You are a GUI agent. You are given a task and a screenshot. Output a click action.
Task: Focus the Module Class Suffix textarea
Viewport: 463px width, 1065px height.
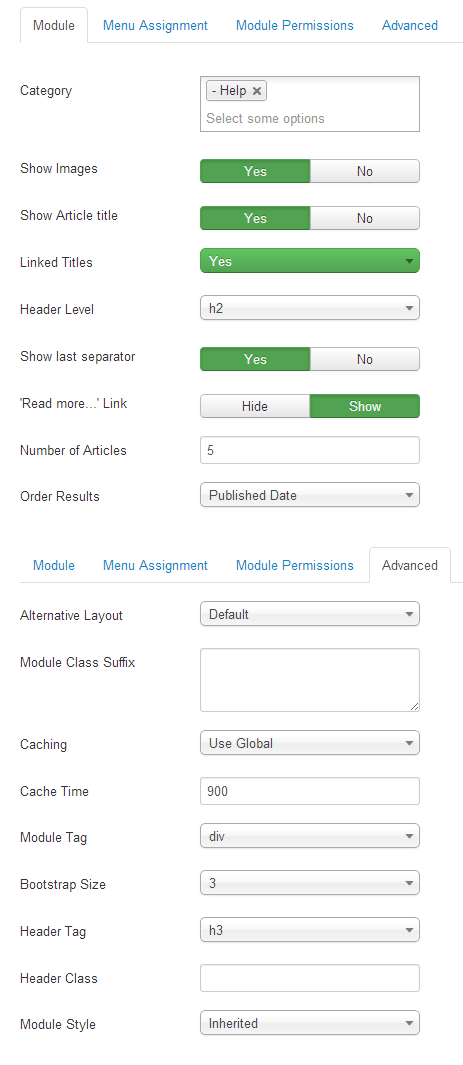[x=310, y=680]
